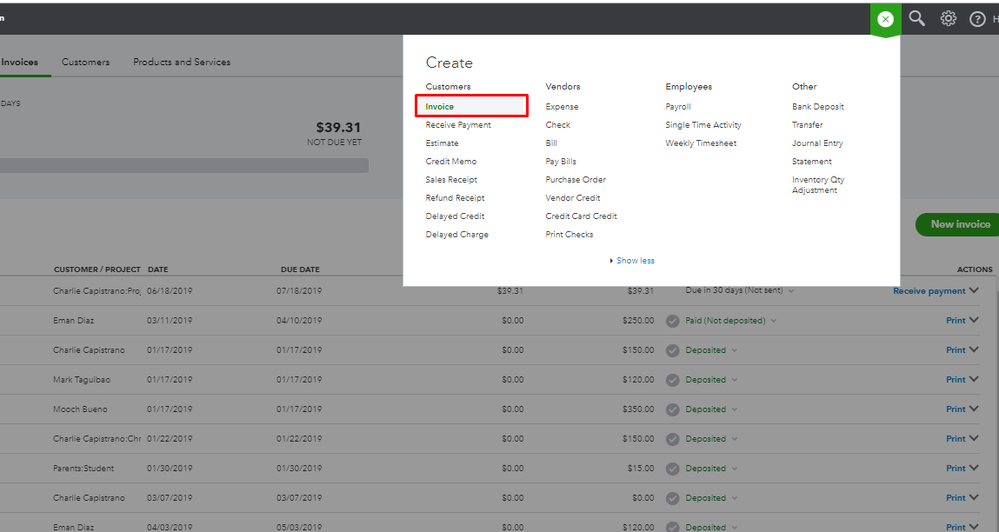Open the Customers tab
This screenshot has width=999, height=532.
pos(86,62)
